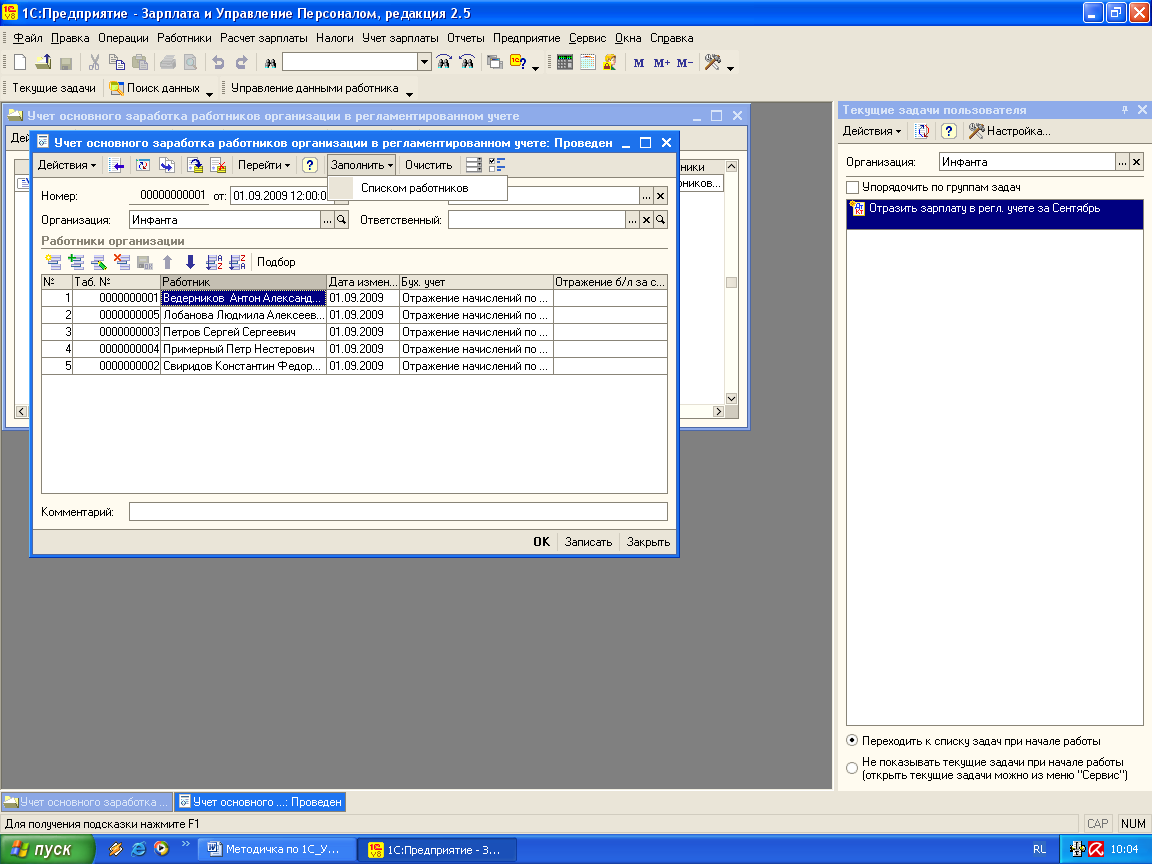Click the Redo arrow icon
Screen dimensions: 1152x864
(241, 63)
